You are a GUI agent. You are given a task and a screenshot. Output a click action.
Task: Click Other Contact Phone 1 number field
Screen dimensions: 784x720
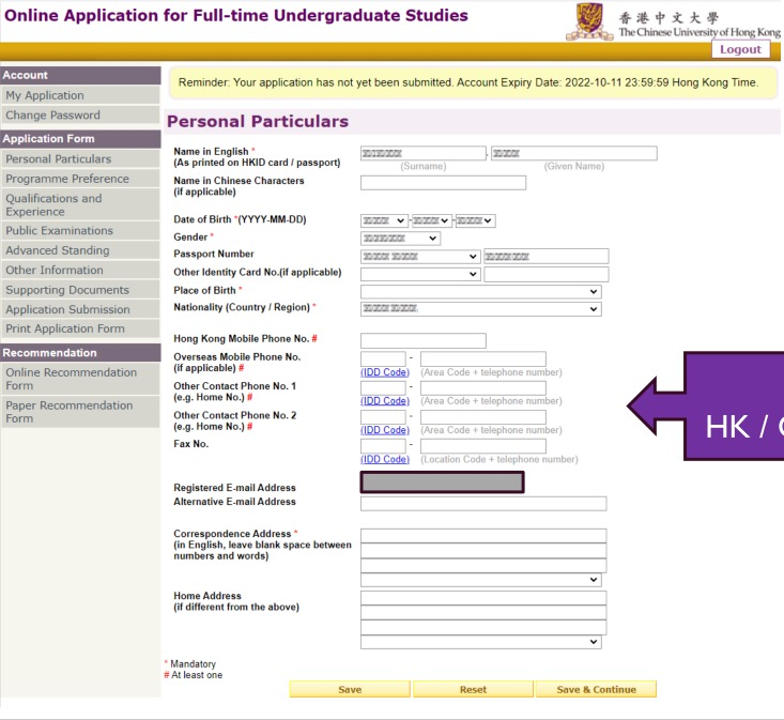pos(483,388)
